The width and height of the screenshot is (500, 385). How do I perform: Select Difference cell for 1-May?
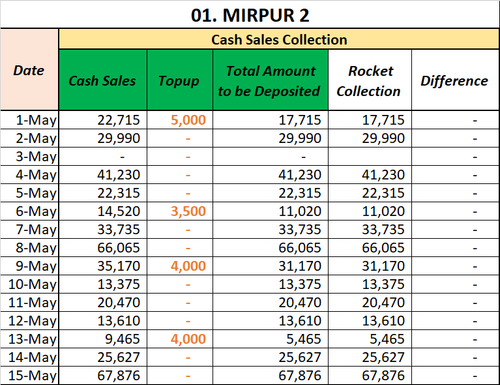455,120
